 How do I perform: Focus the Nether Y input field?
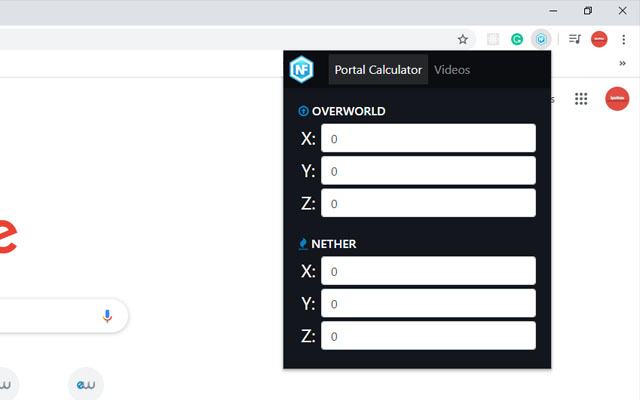tap(428, 303)
